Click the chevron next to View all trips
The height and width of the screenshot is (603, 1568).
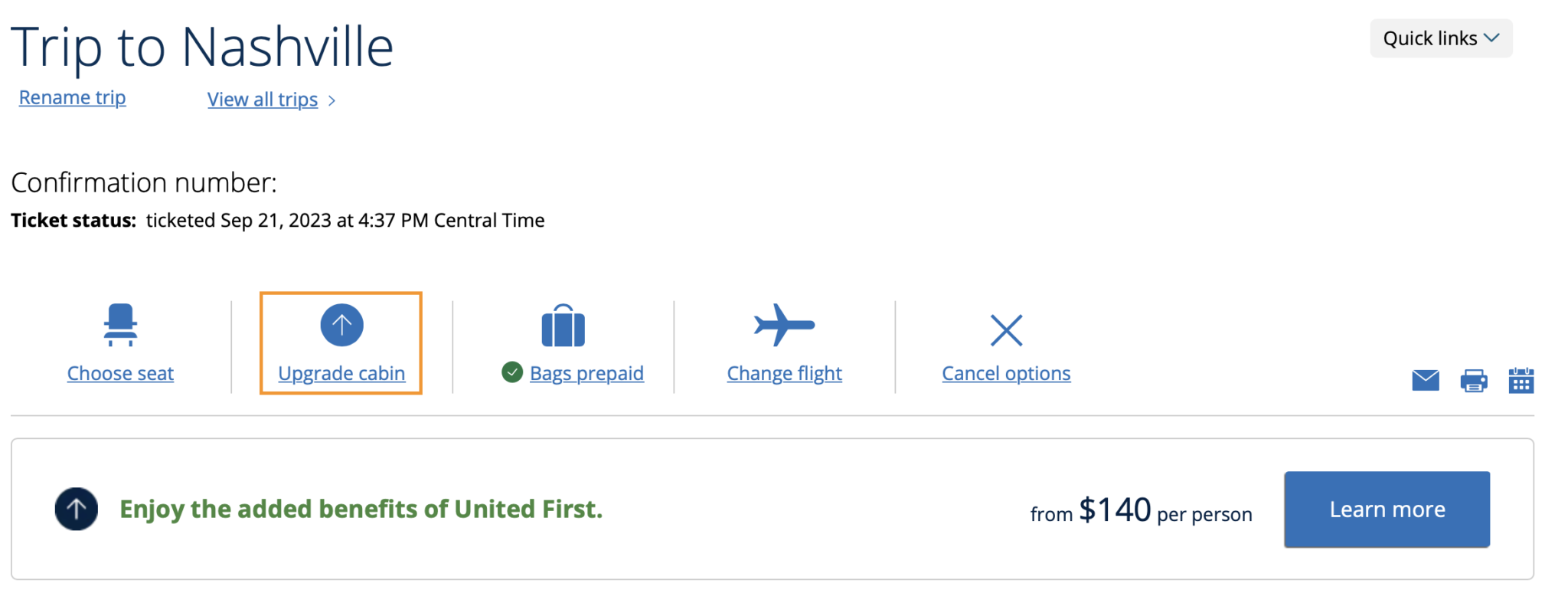[332, 100]
